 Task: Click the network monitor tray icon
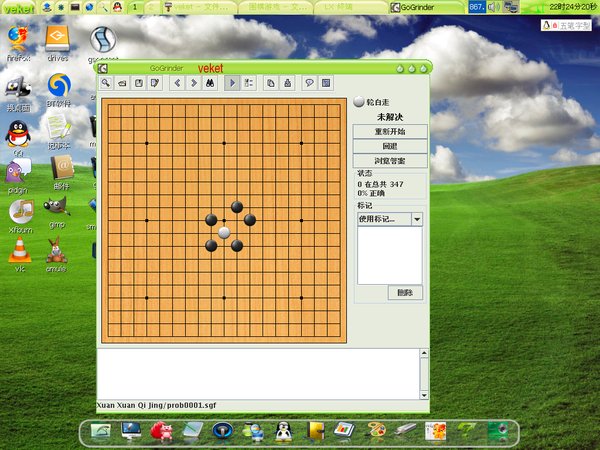pos(510,7)
